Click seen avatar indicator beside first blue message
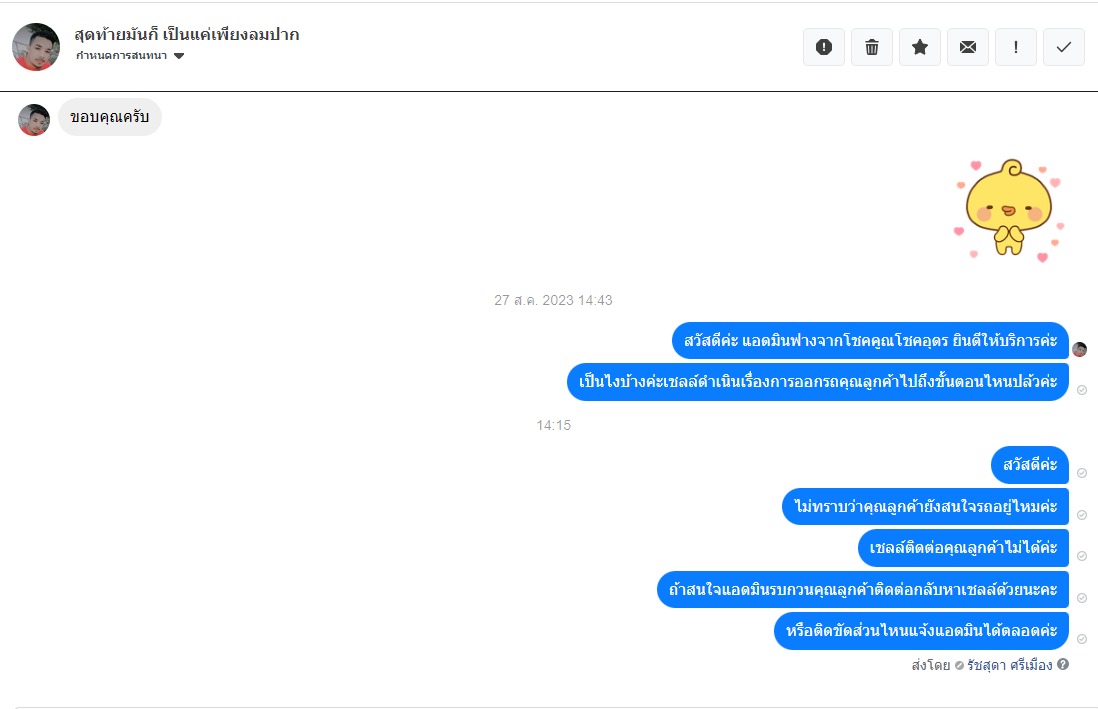The width and height of the screenshot is (1098, 709). pyautogui.click(x=1080, y=349)
